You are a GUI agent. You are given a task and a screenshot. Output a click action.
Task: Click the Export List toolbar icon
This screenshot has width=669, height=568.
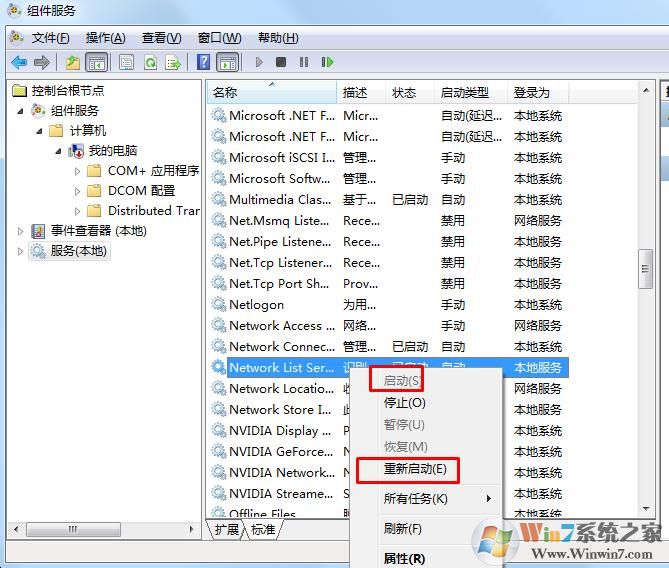click(173, 63)
